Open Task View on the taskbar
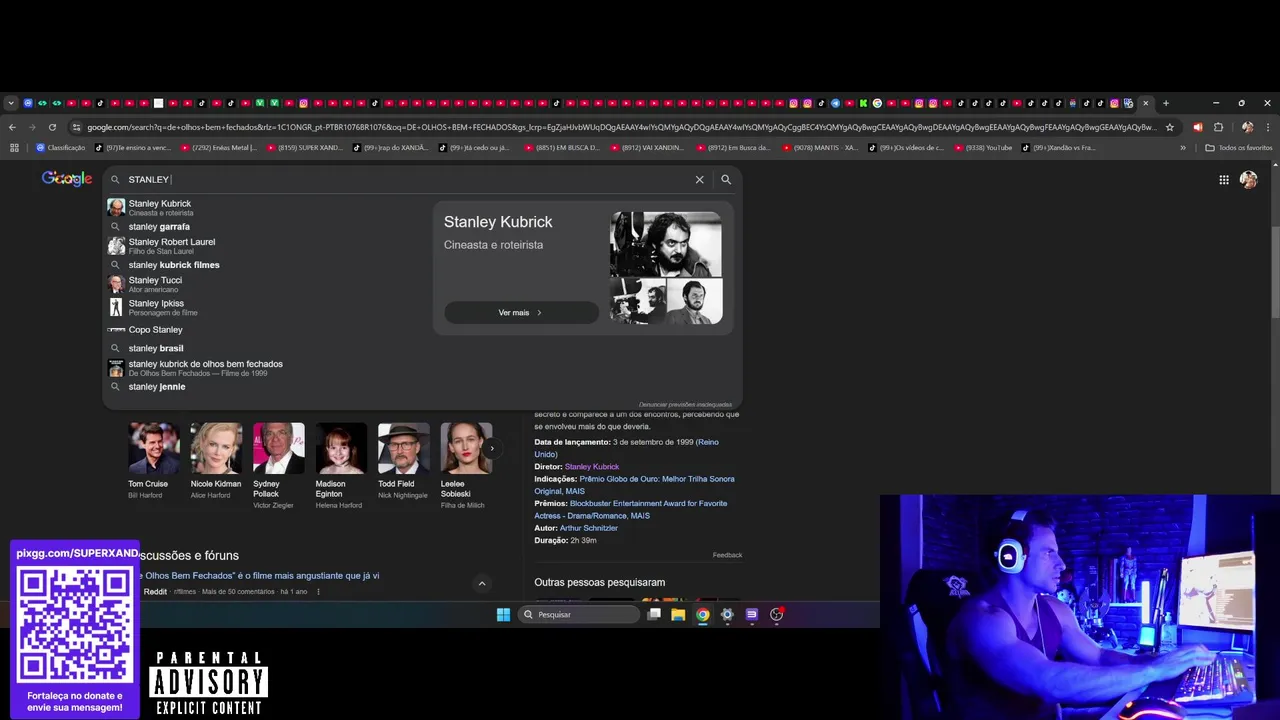The width and height of the screenshot is (1280, 720). (654, 615)
